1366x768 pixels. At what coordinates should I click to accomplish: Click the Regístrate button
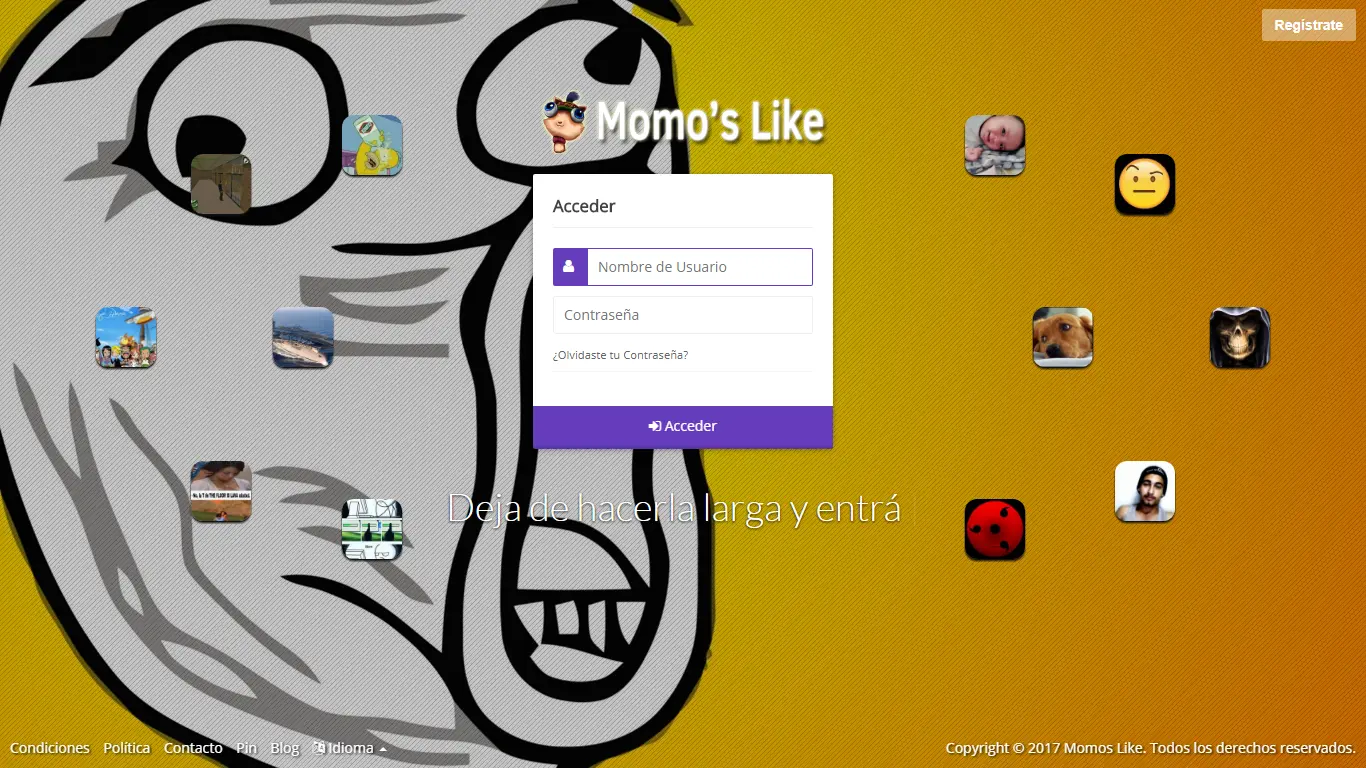coord(1309,25)
